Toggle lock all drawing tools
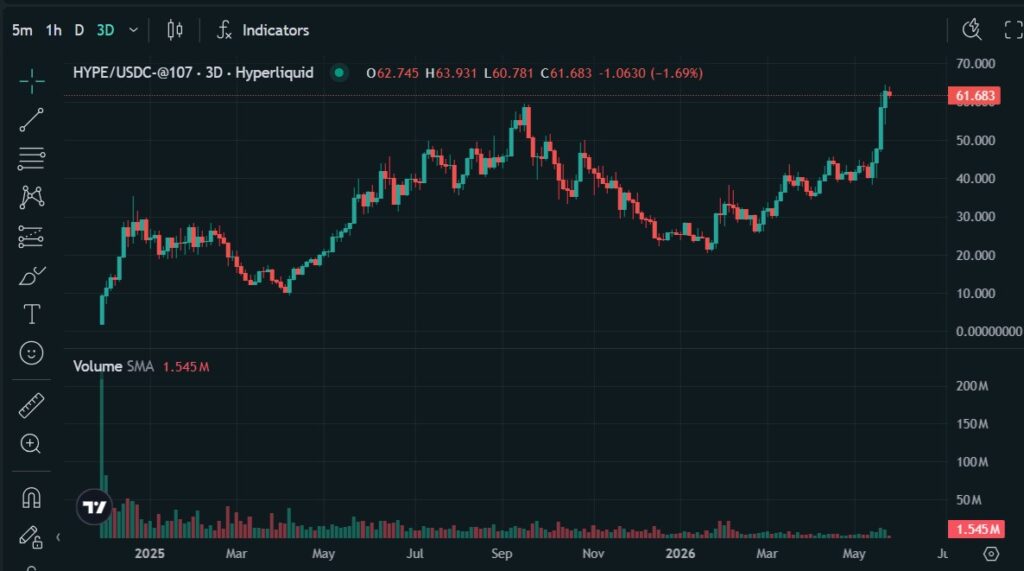This screenshot has width=1024, height=571. click(x=31, y=537)
